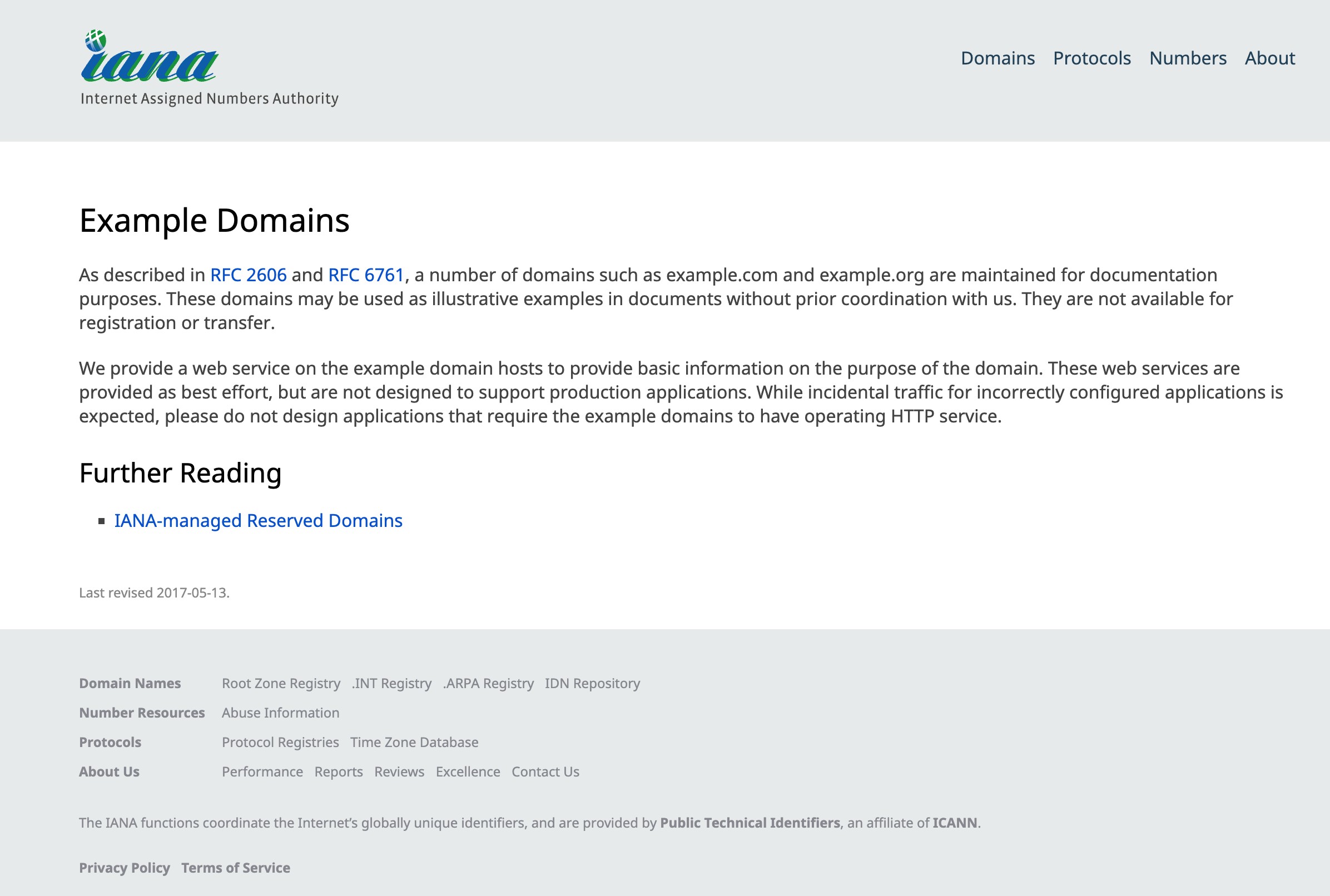
Task: Open Reports footer link
Action: coord(339,771)
